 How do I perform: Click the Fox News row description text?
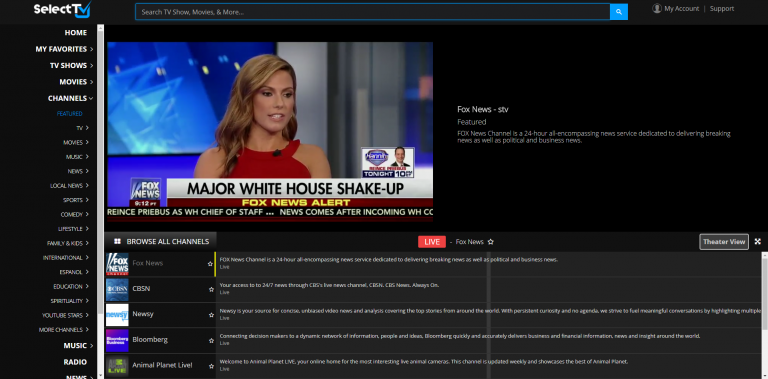tap(388, 260)
